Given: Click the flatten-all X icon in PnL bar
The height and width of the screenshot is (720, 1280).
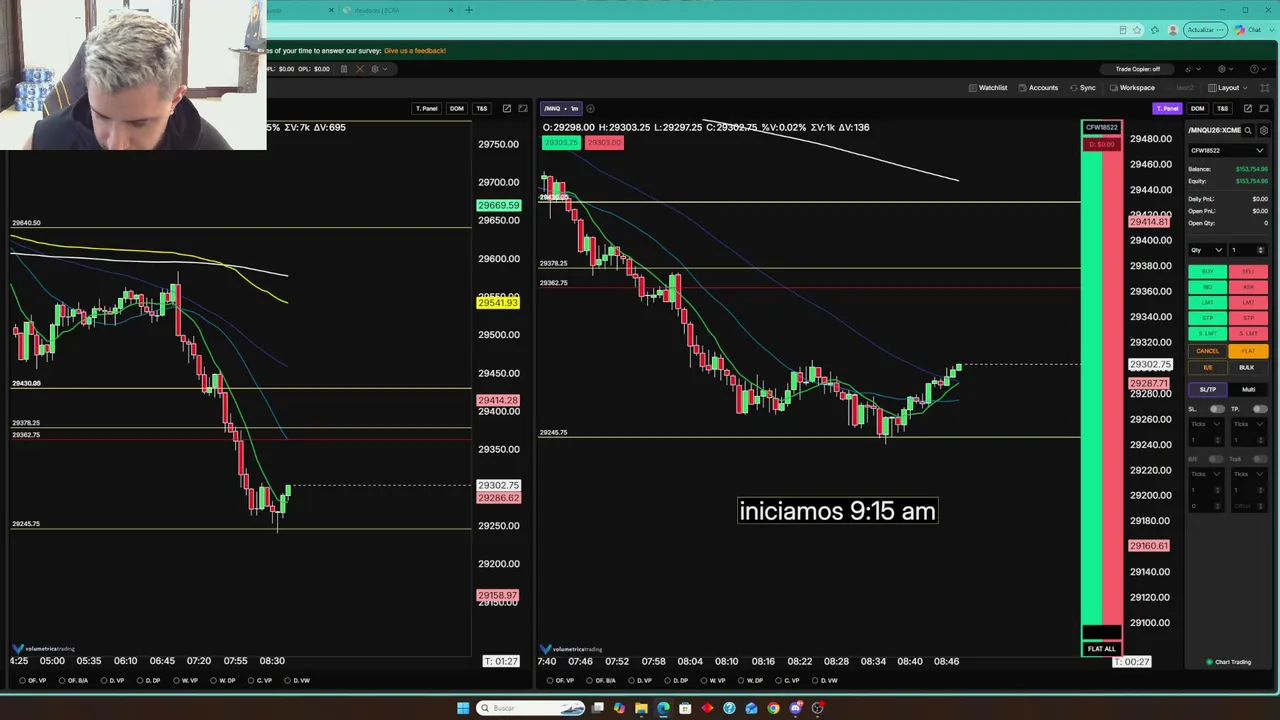Looking at the screenshot, I should click(x=360, y=69).
